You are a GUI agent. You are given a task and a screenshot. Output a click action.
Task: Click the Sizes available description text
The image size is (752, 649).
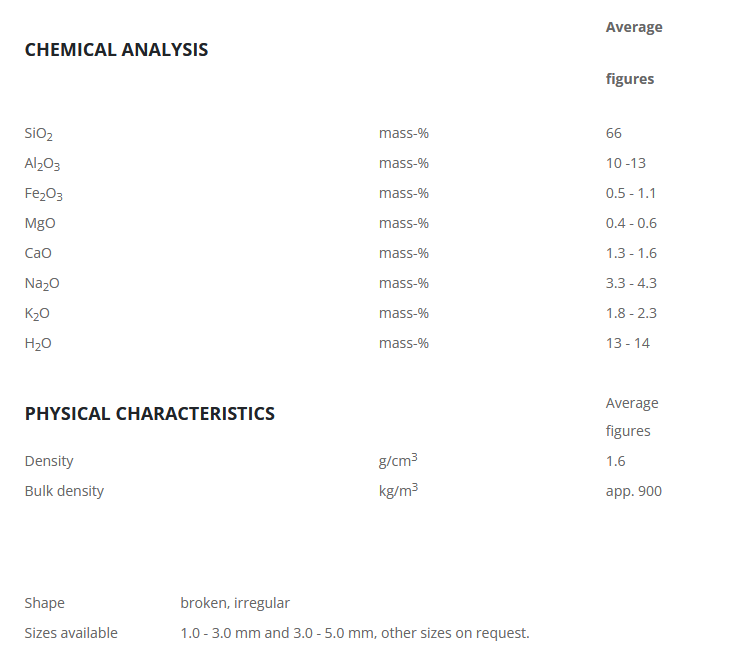[354, 633]
